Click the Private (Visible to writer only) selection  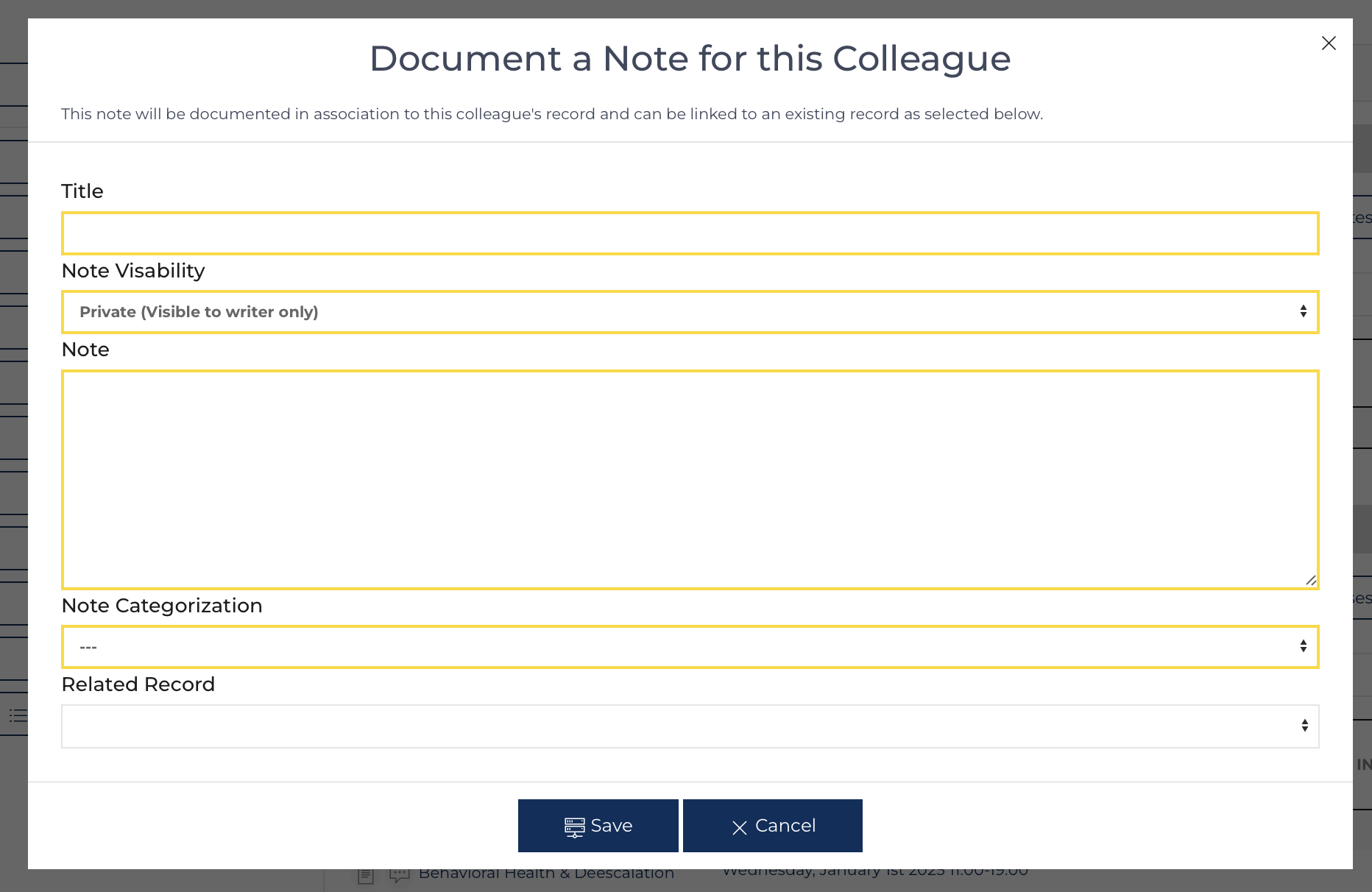click(x=199, y=311)
